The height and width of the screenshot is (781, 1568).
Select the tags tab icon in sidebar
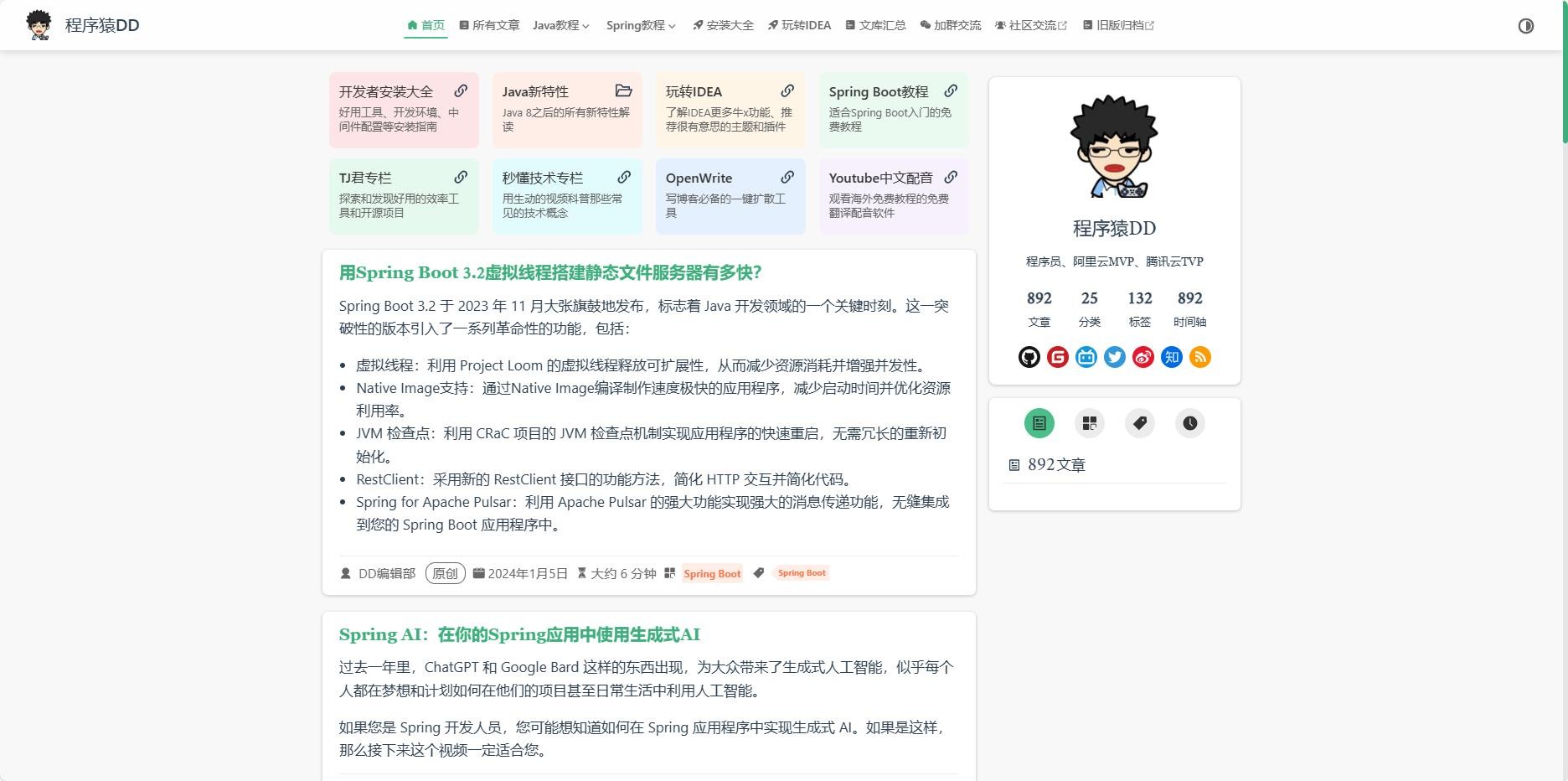(x=1139, y=423)
